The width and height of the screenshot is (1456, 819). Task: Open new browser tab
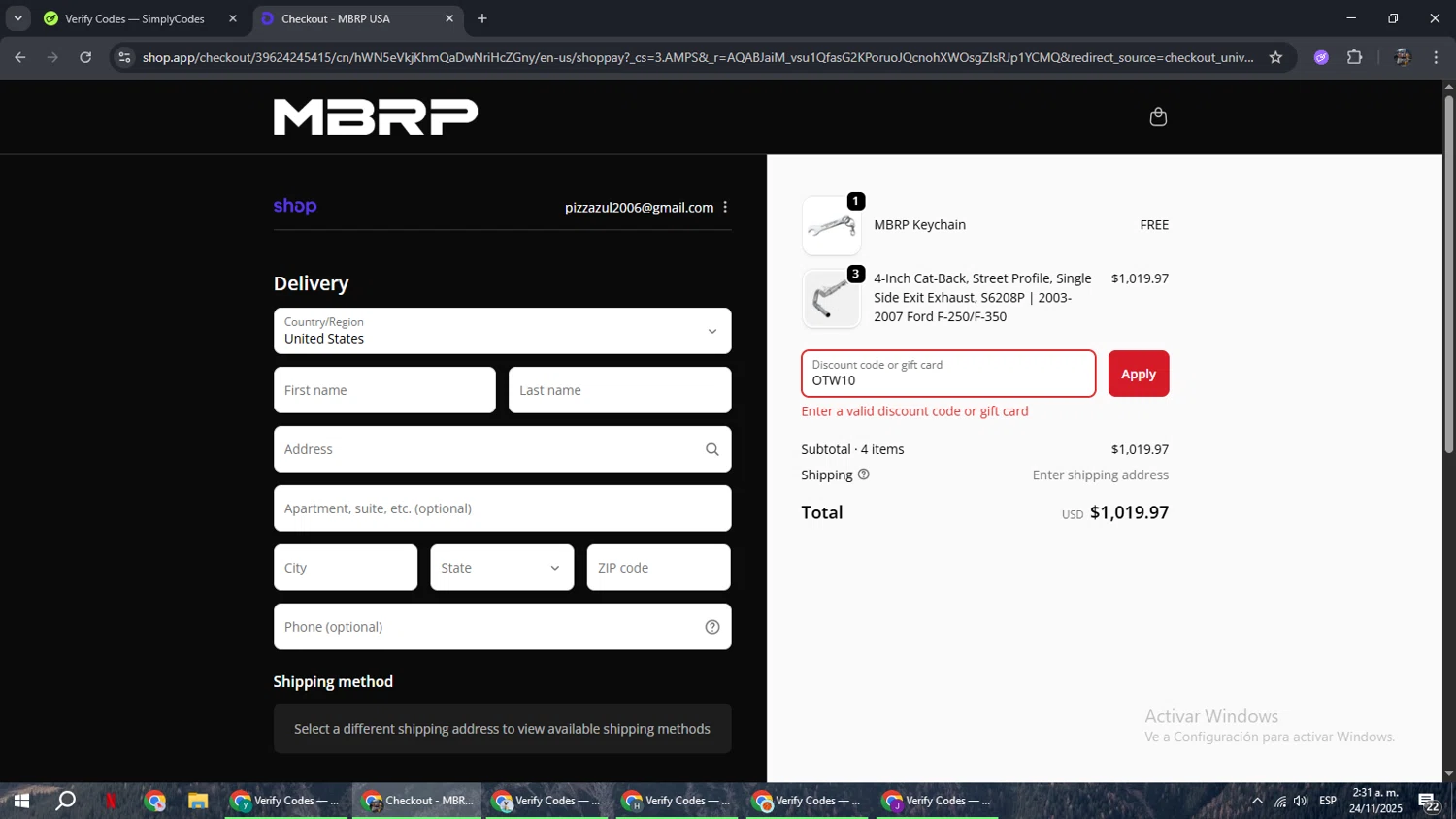point(482,18)
